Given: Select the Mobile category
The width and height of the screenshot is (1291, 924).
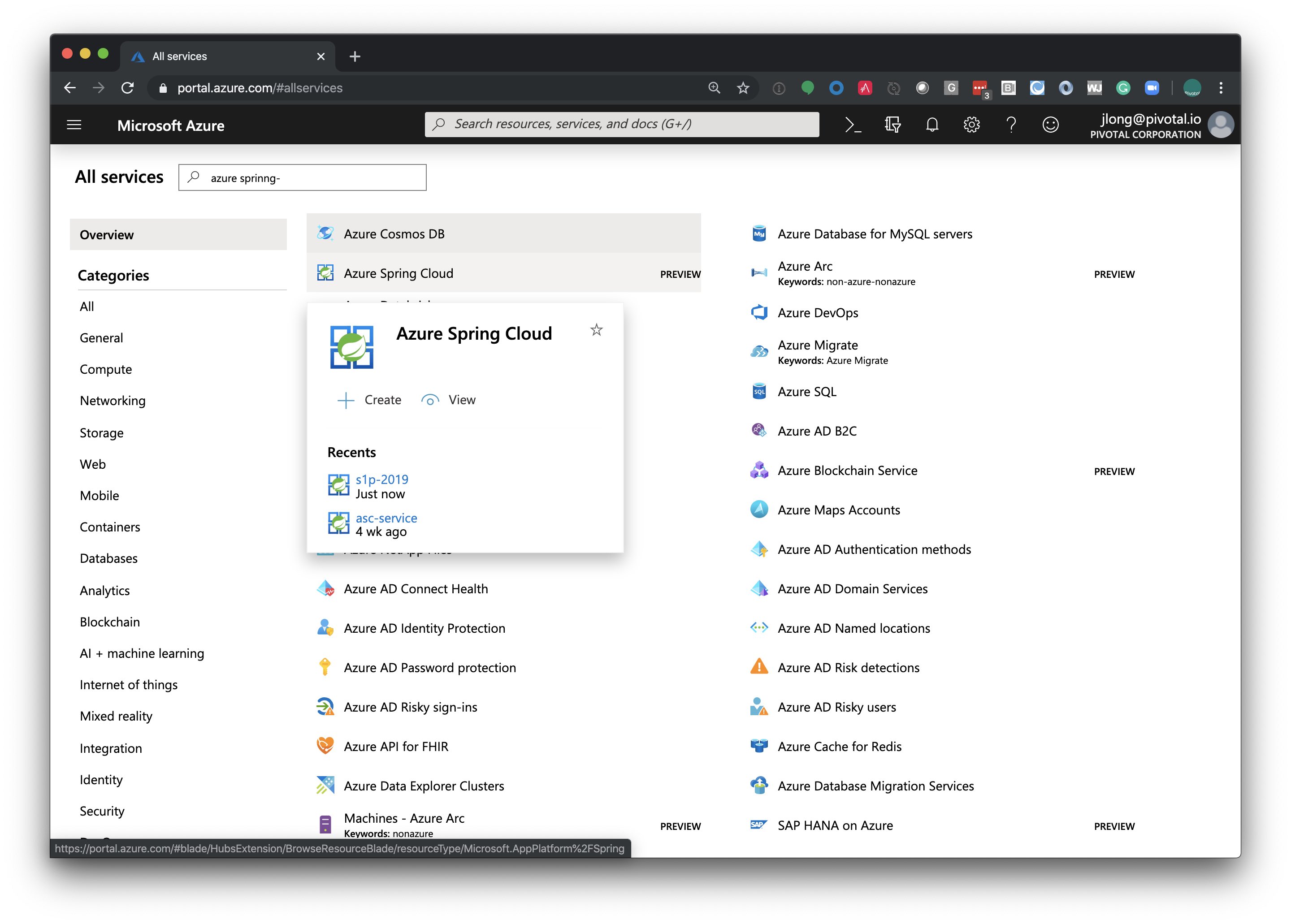Looking at the screenshot, I should click(x=100, y=496).
